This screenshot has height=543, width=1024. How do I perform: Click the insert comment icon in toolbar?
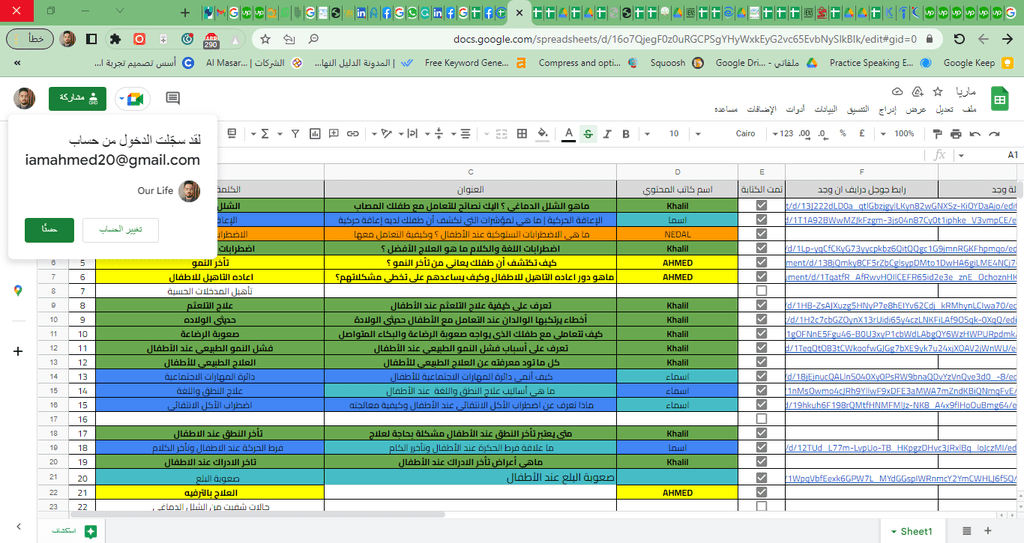coord(334,134)
